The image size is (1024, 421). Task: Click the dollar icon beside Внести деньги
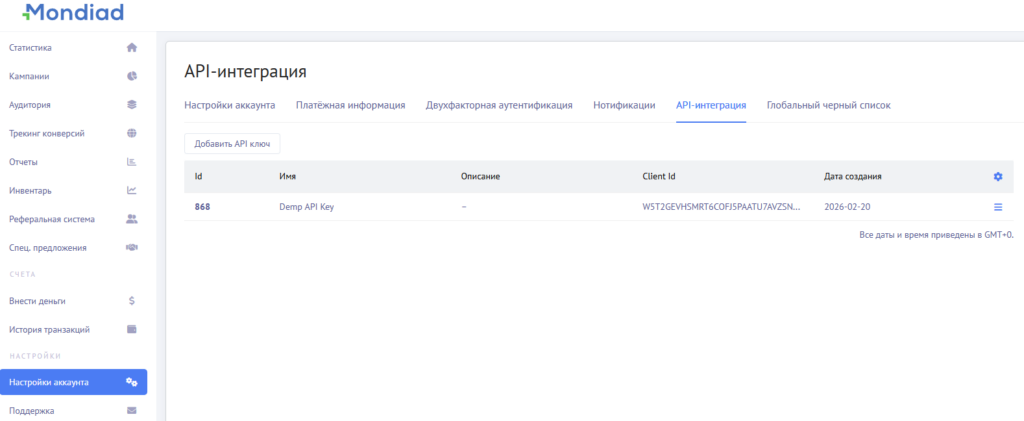(131, 301)
